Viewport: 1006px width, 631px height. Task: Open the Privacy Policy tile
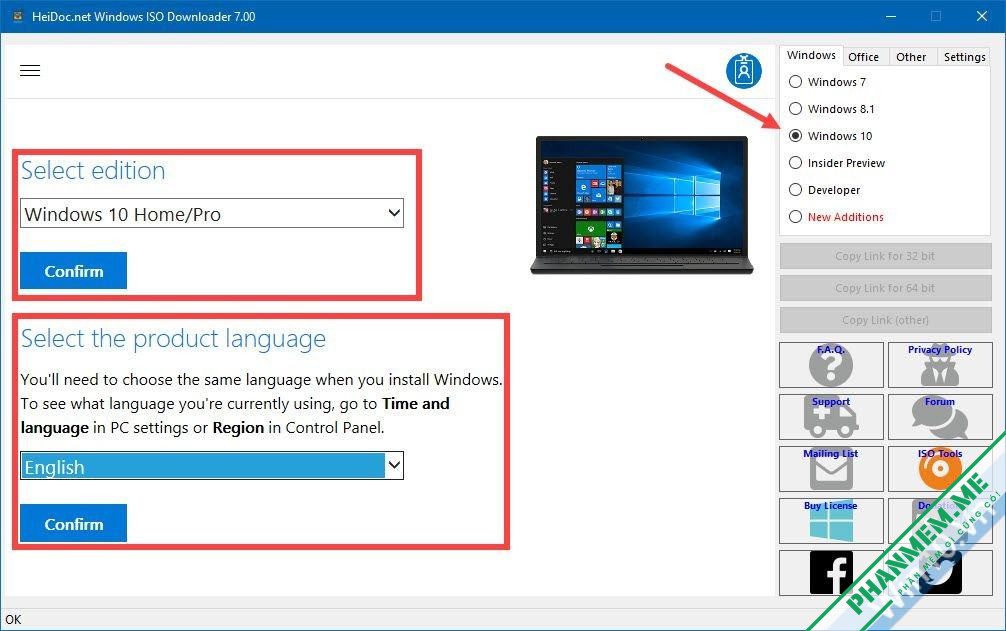pyautogui.click(x=940, y=365)
